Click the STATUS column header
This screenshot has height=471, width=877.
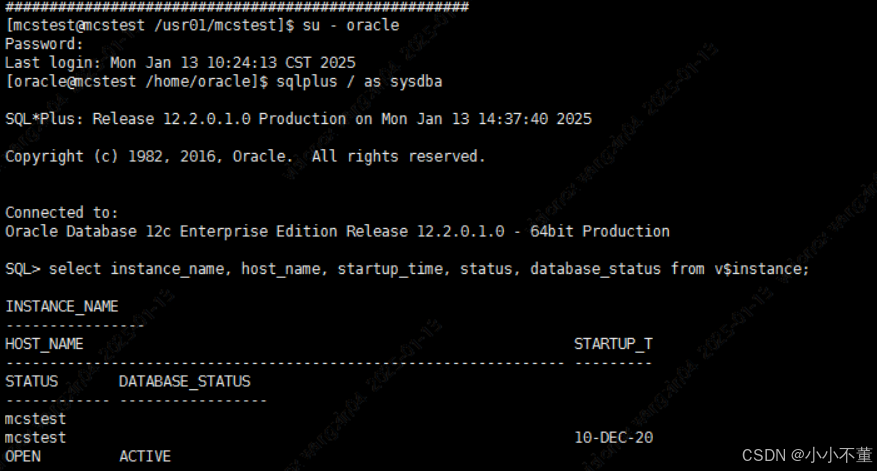point(31,381)
